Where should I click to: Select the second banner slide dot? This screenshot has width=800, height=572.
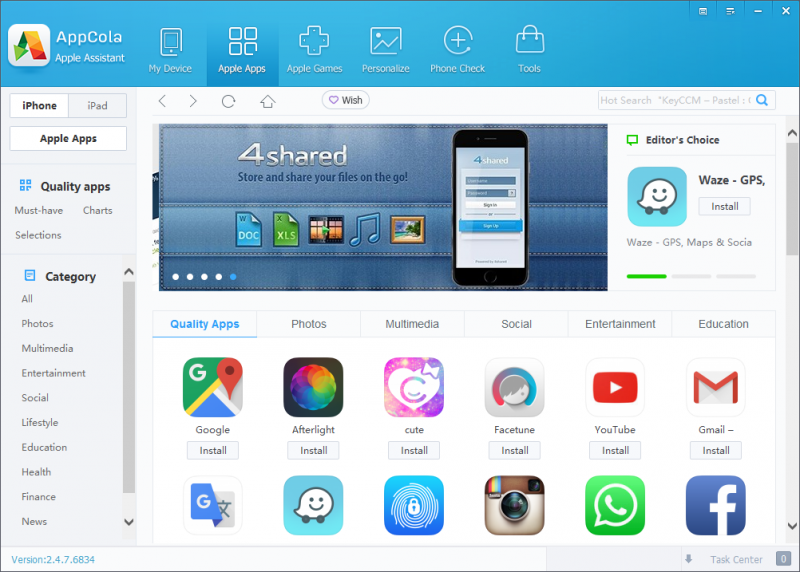[x=190, y=277]
